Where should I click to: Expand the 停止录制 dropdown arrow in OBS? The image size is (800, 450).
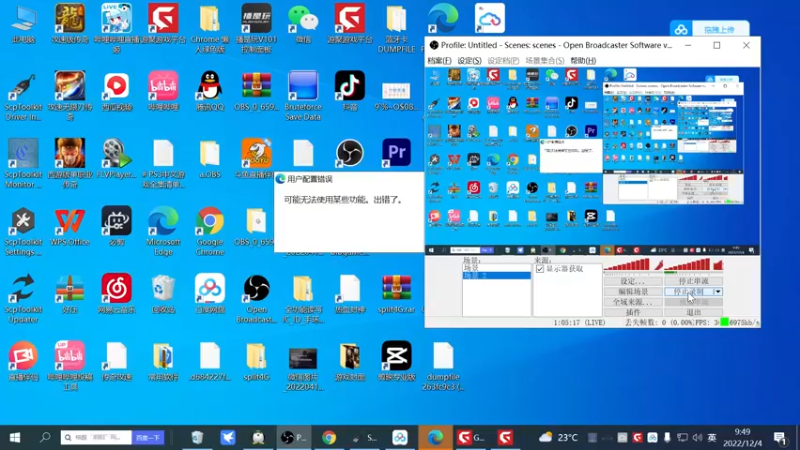click(x=718, y=292)
